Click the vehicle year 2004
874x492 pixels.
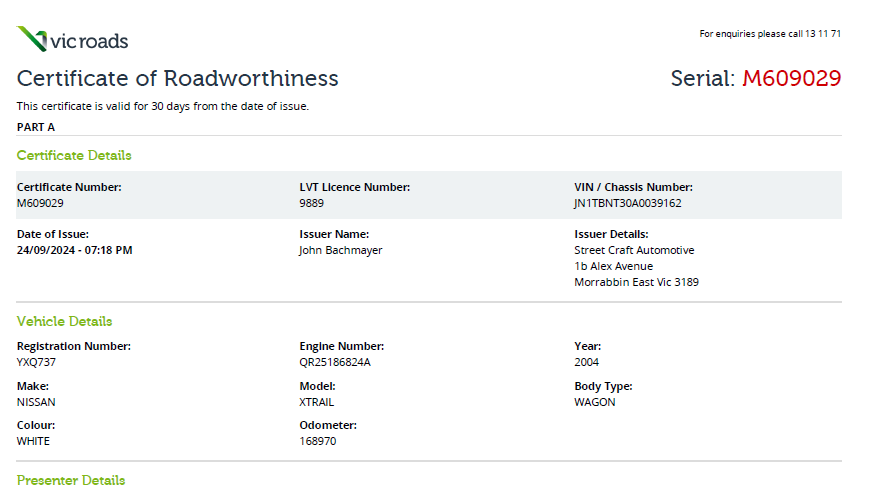click(x=587, y=362)
